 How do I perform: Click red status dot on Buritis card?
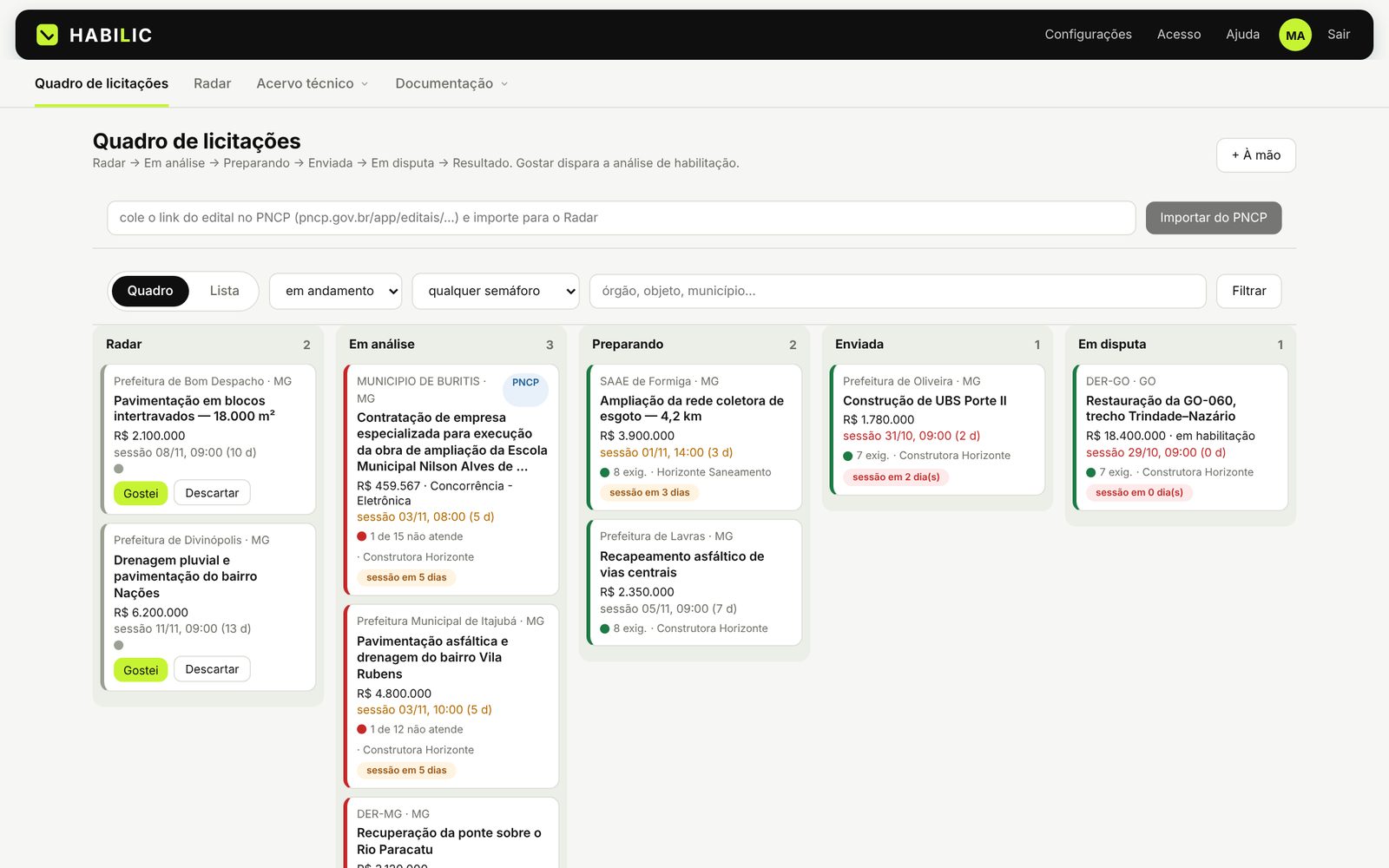(x=362, y=536)
